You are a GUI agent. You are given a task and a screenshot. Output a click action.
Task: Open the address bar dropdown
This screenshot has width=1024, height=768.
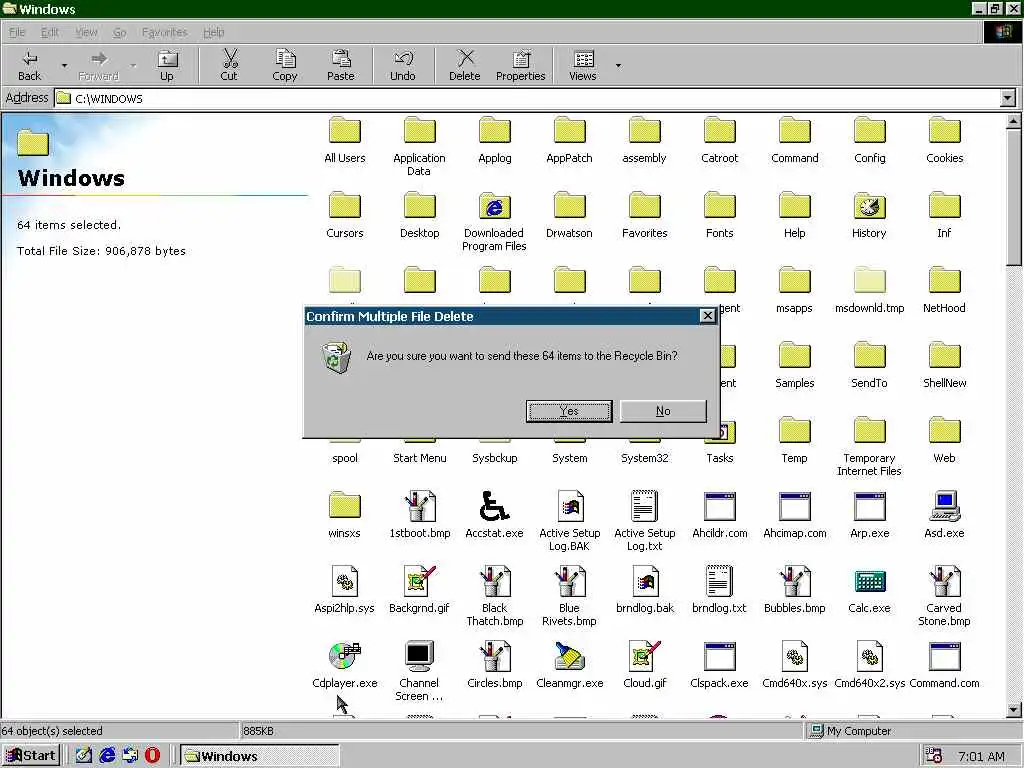tap(1008, 99)
